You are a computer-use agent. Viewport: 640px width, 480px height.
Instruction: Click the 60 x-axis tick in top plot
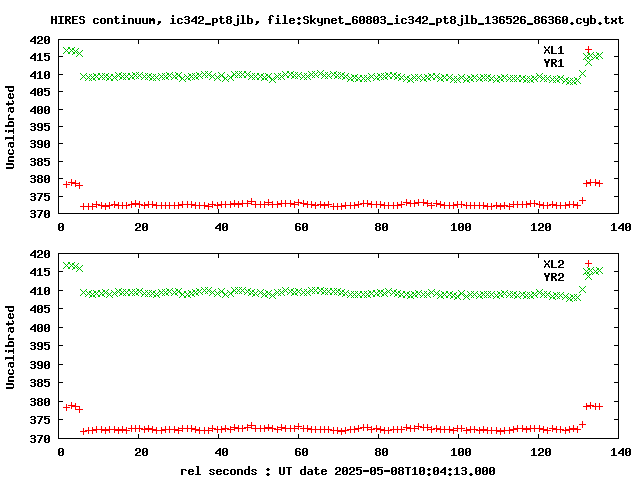(x=301, y=227)
